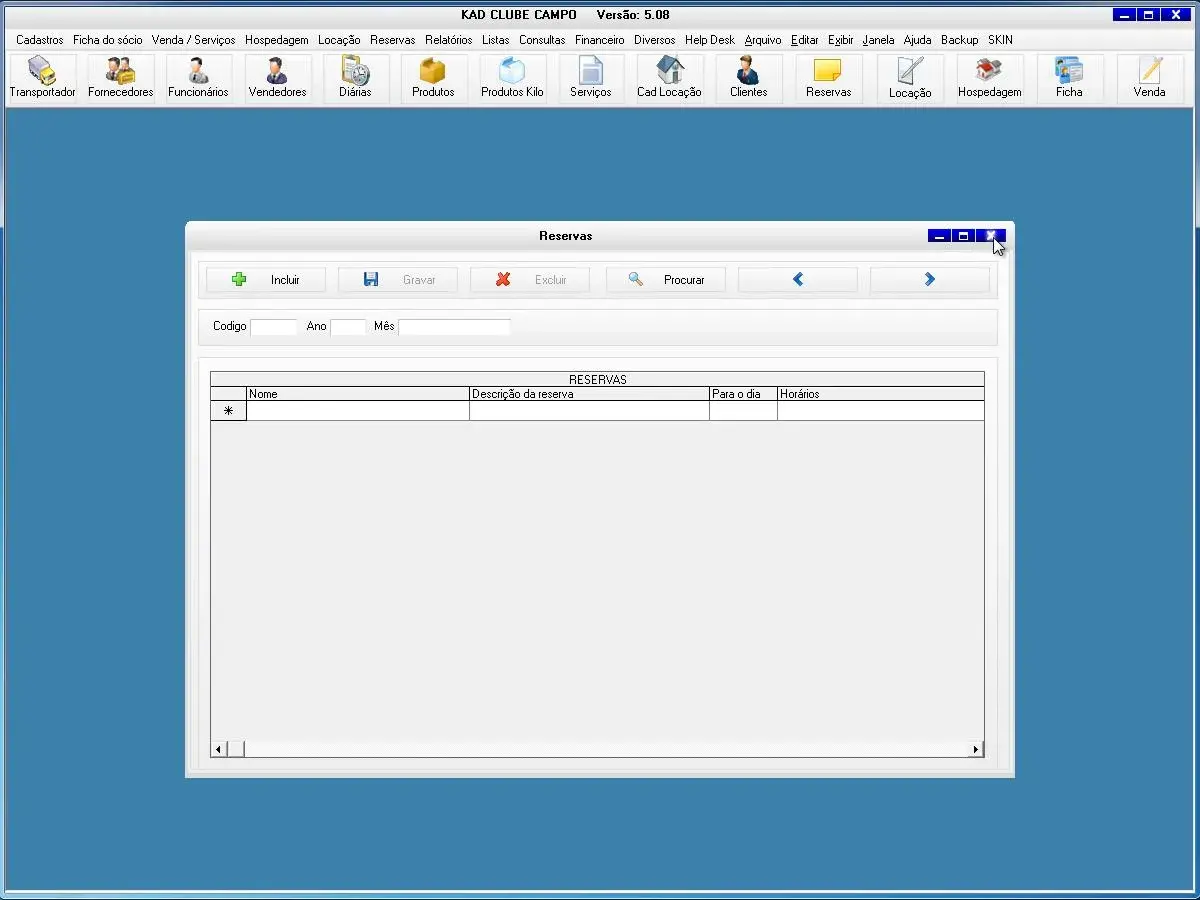
Task: Open the Financeiro menu
Action: 599,40
